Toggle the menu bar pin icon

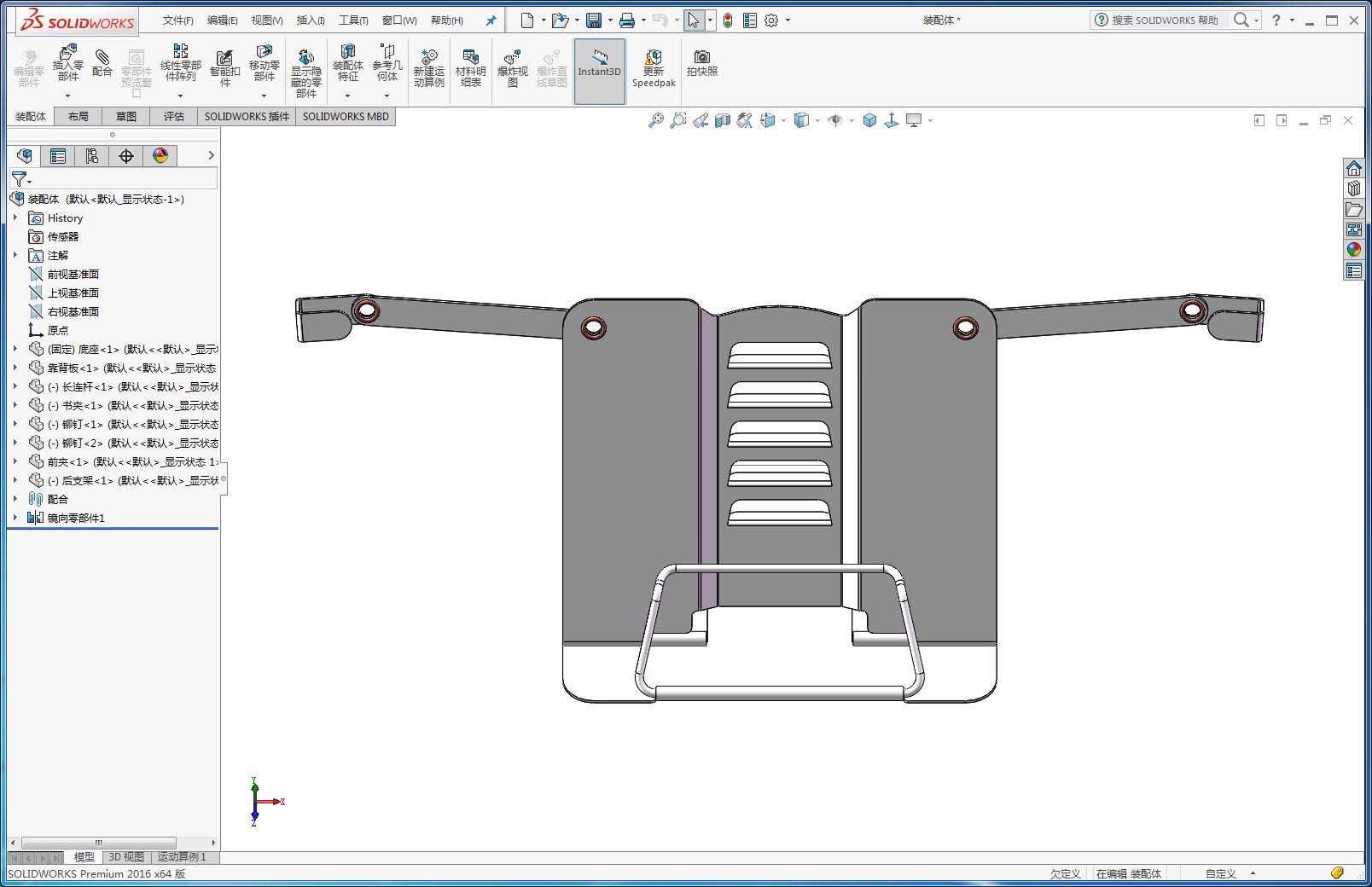click(491, 20)
